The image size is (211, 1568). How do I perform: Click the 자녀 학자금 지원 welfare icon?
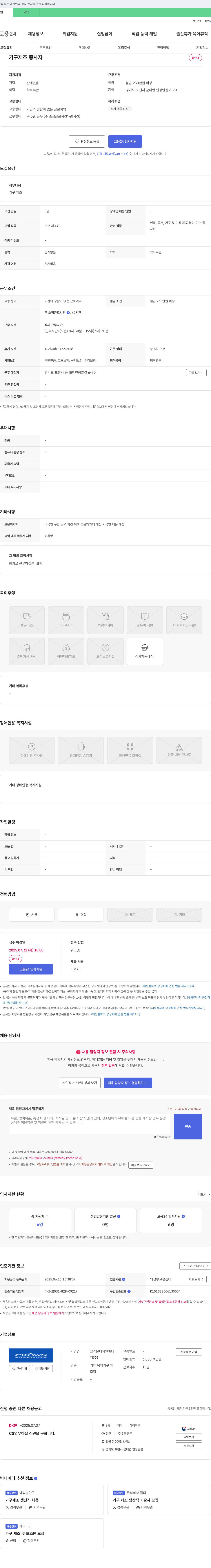[x=184, y=620]
